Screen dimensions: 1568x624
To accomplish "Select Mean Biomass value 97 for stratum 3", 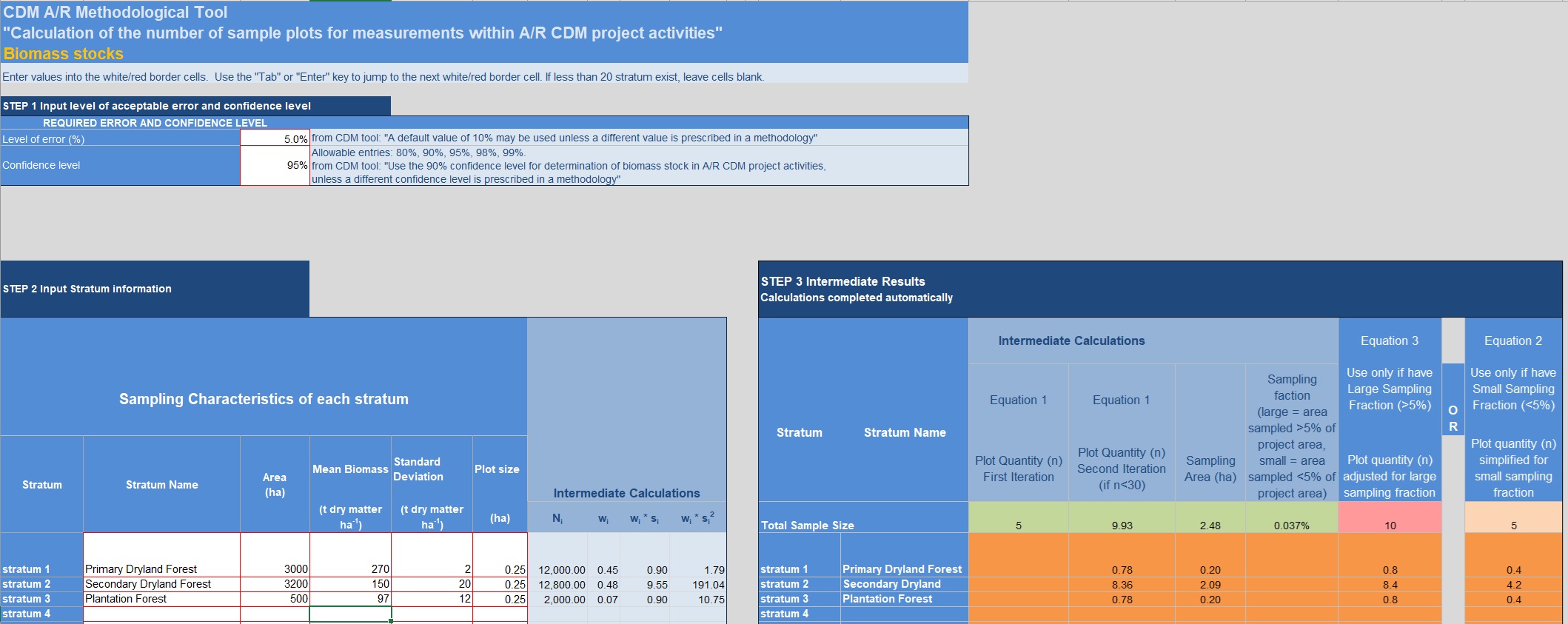I will click(350, 599).
